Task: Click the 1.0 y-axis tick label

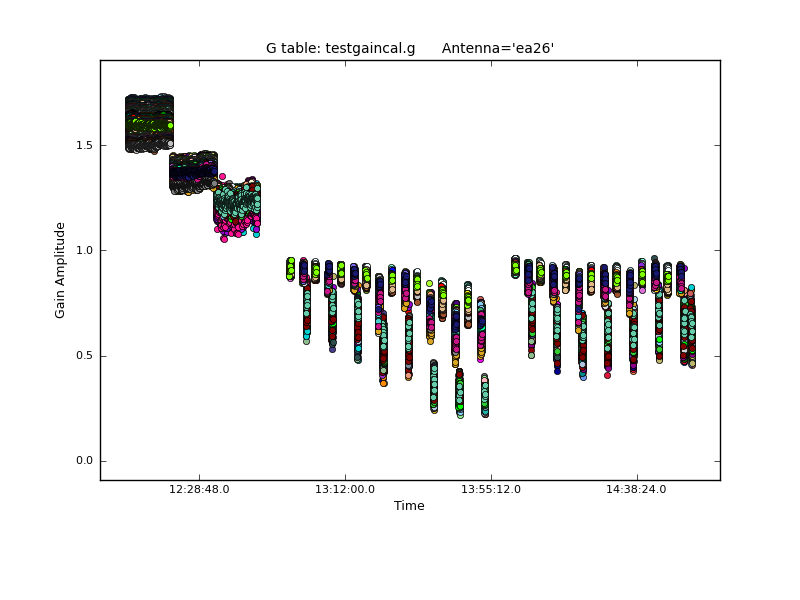Action: point(83,250)
